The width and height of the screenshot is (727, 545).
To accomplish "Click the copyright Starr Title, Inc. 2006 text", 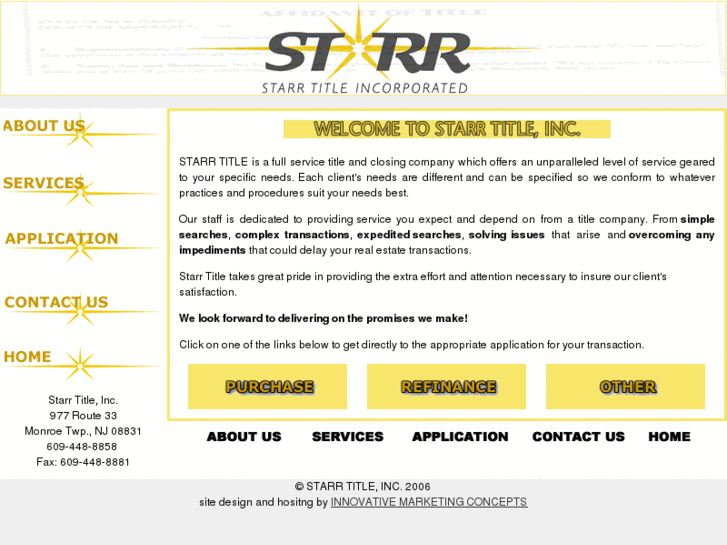I will pyautogui.click(x=363, y=487).
